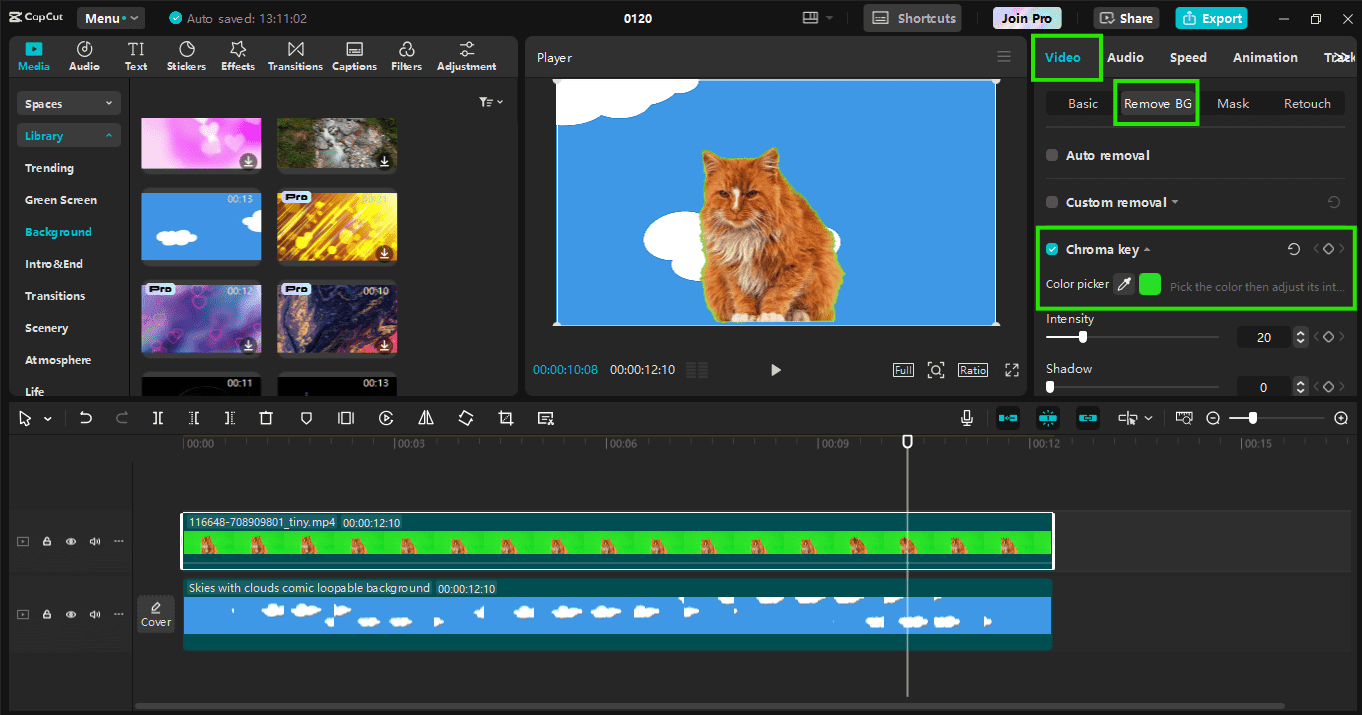1362x715 pixels.
Task: Toggle visibility of the cloud background track
Action: point(70,614)
